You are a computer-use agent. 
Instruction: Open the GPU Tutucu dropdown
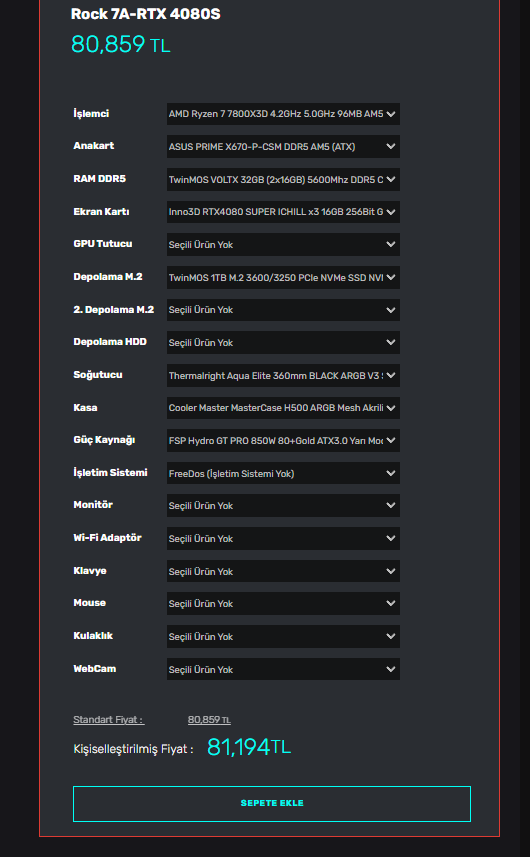(283, 244)
